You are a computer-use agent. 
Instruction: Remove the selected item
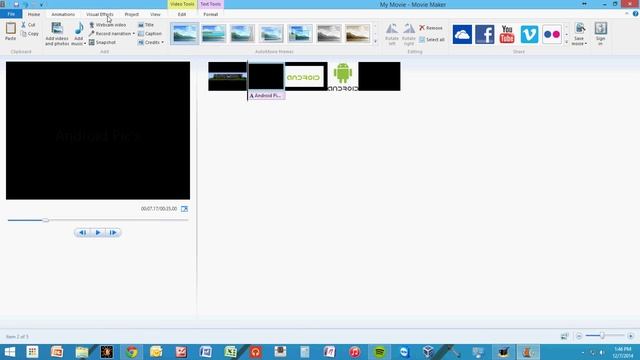(x=431, y=28)
